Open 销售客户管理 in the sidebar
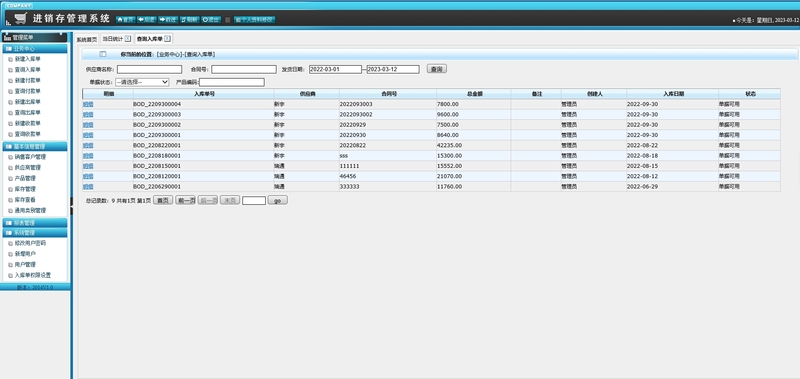 (x=30, y=157)
